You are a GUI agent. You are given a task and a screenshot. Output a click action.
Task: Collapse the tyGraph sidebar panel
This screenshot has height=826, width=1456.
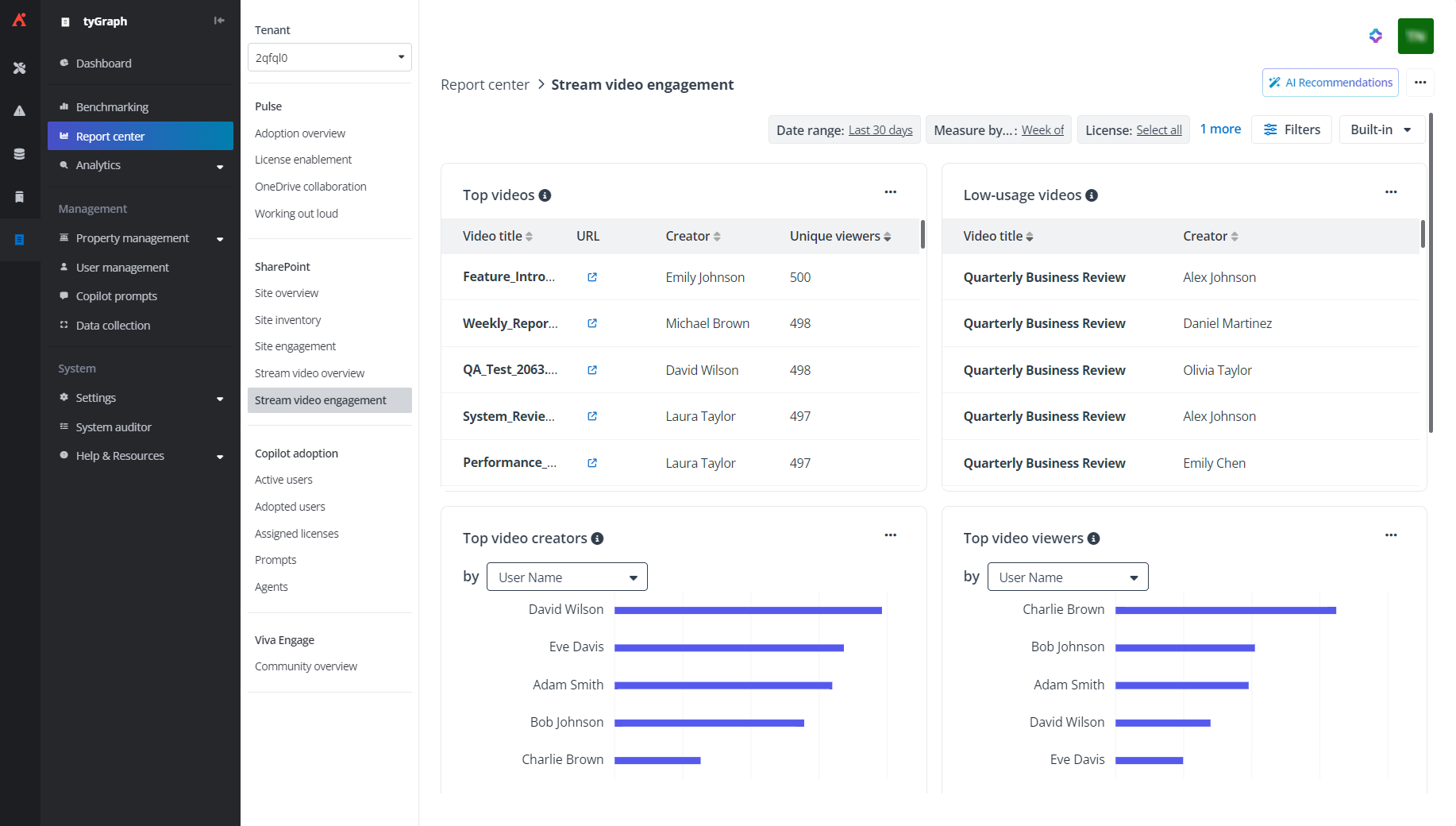(x=219, y=21)
